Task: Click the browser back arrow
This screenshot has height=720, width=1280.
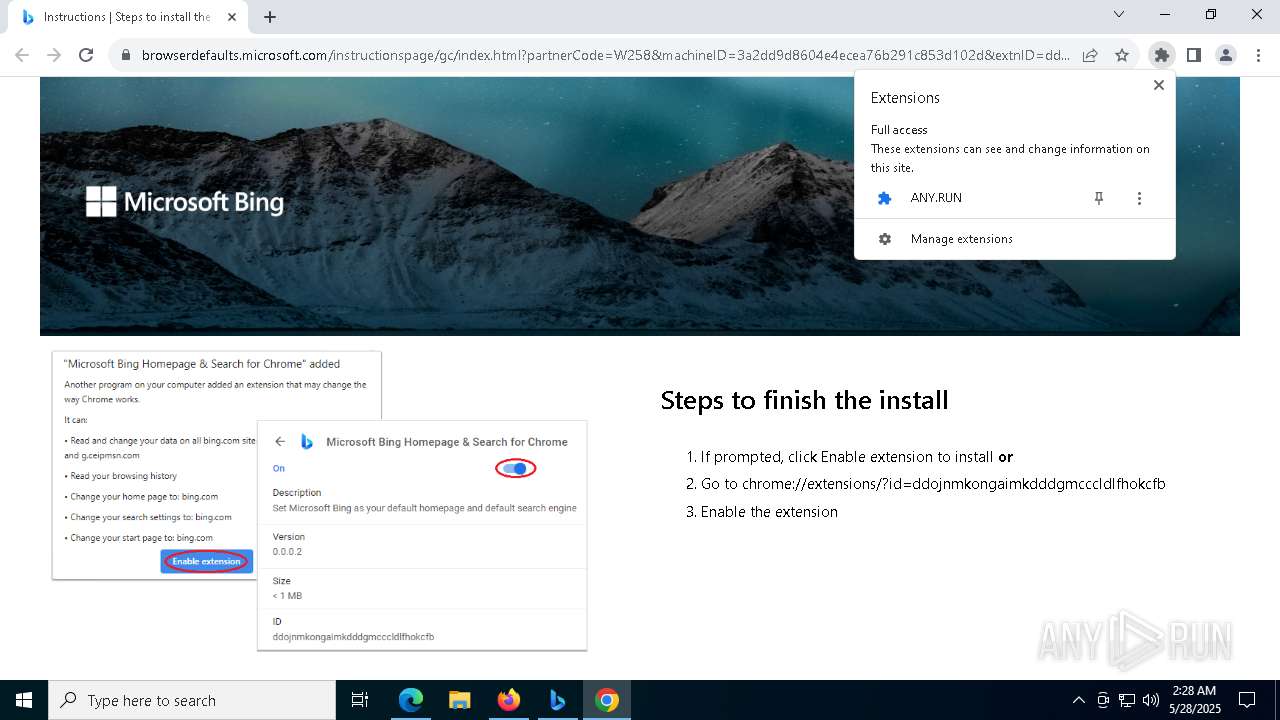Action: (22, 55)
